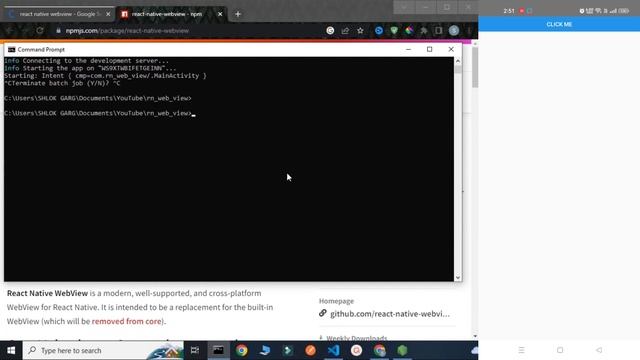The width and height of the screenshot is (640, 360).
Task: Open the green hexagon Node app on taskbar
Action: 402,350
